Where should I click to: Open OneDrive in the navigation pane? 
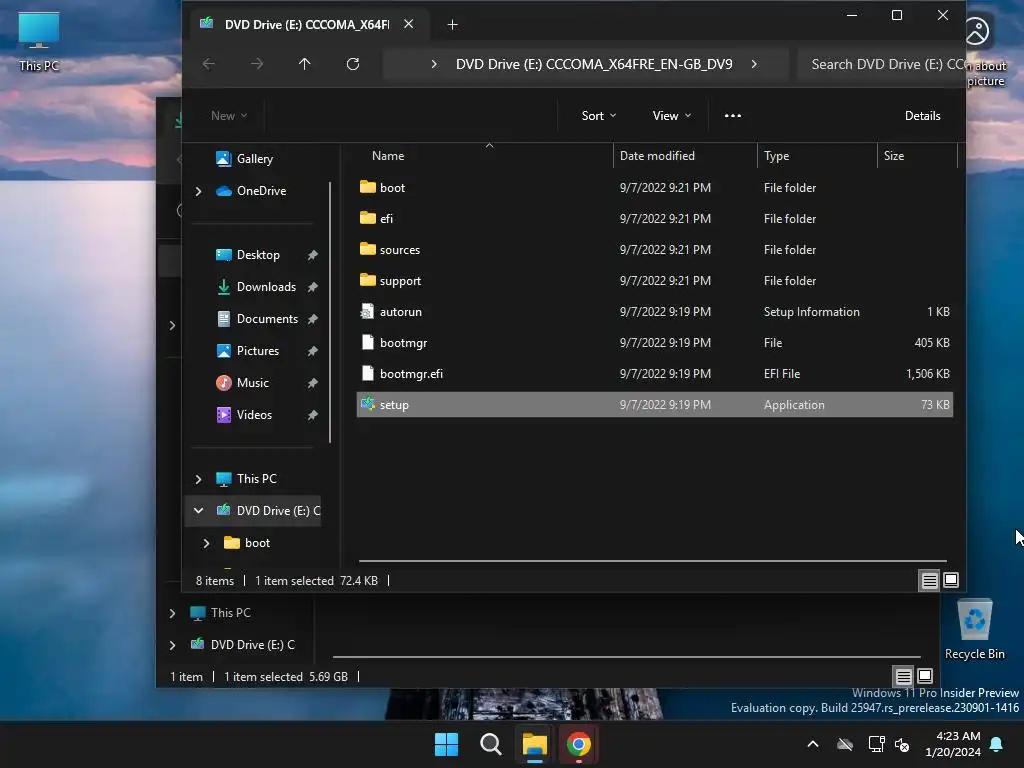[261, 191]
